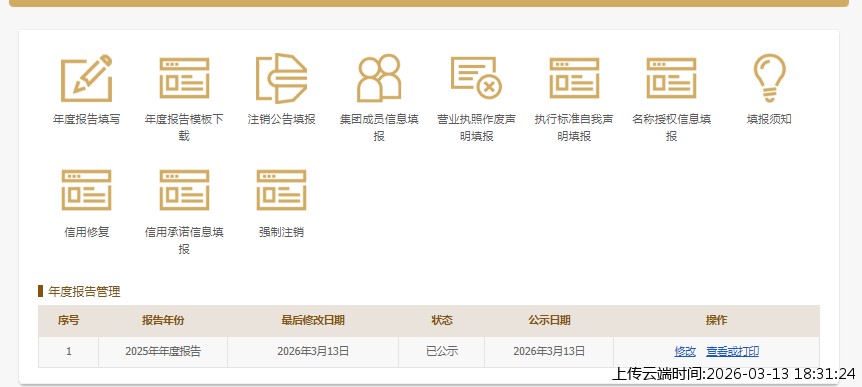Click the 集团成员信息填报 label text
The image size is (862, 387).
click(x=379, y=128)
